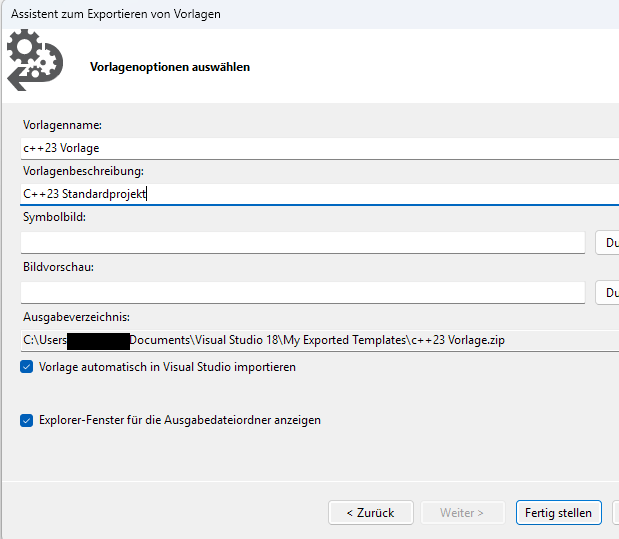Screen dimensions: 619x539
Task: Click the Symbolbild label
Action: click(55, 217)
